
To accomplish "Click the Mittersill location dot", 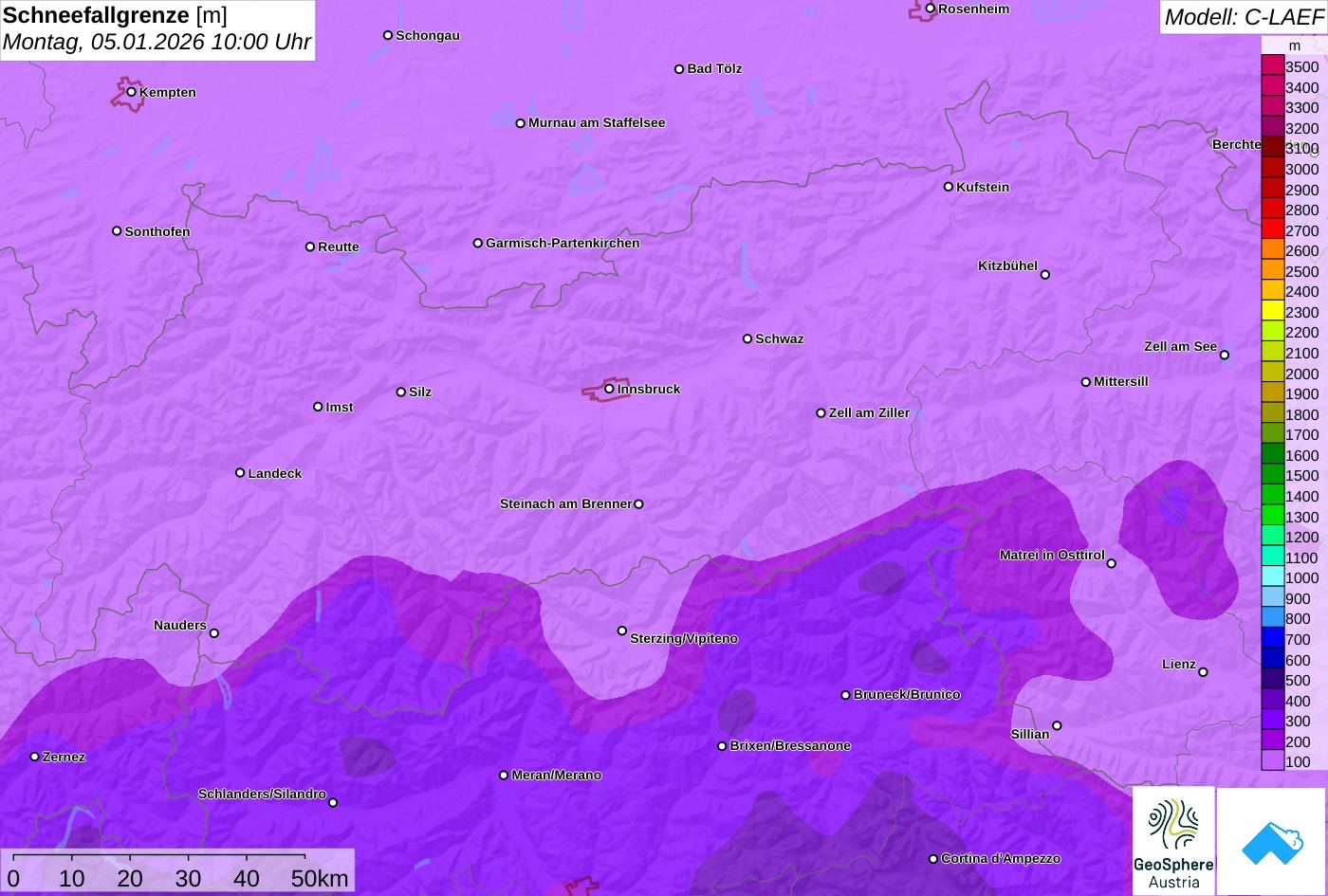I will (x=1086, y=382).
